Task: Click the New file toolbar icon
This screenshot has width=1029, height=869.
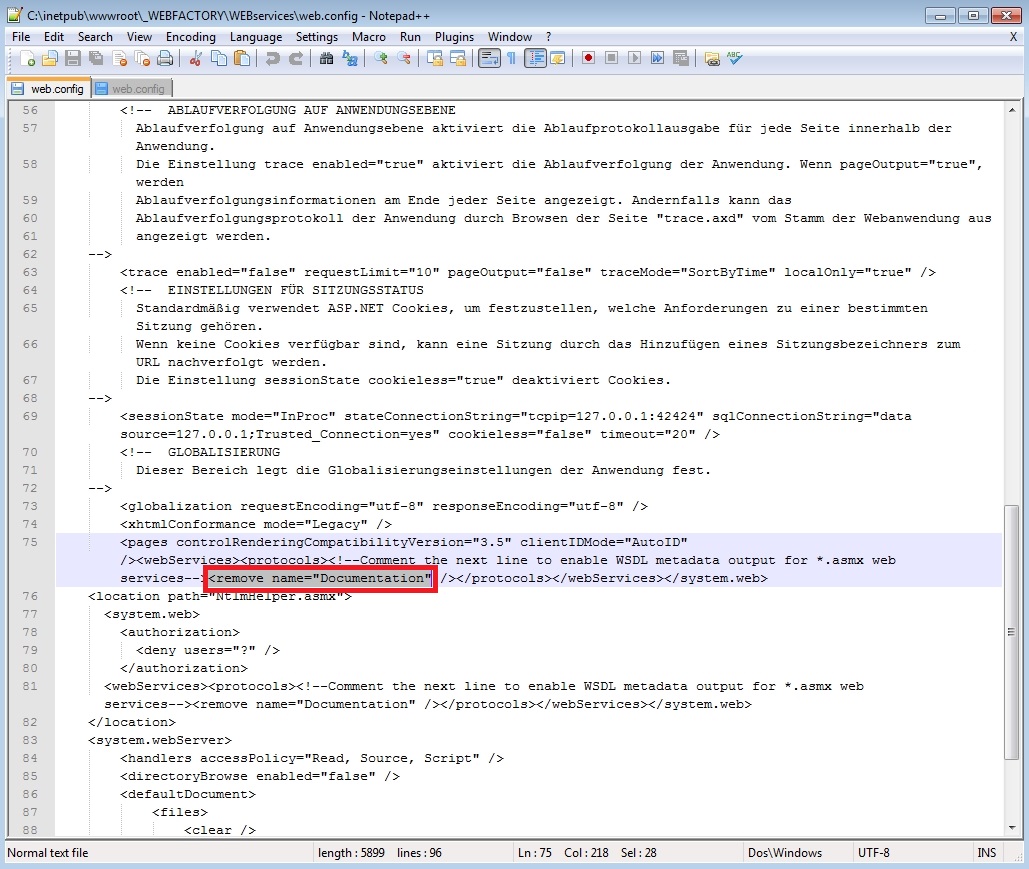Action: (x=27, y=59)
